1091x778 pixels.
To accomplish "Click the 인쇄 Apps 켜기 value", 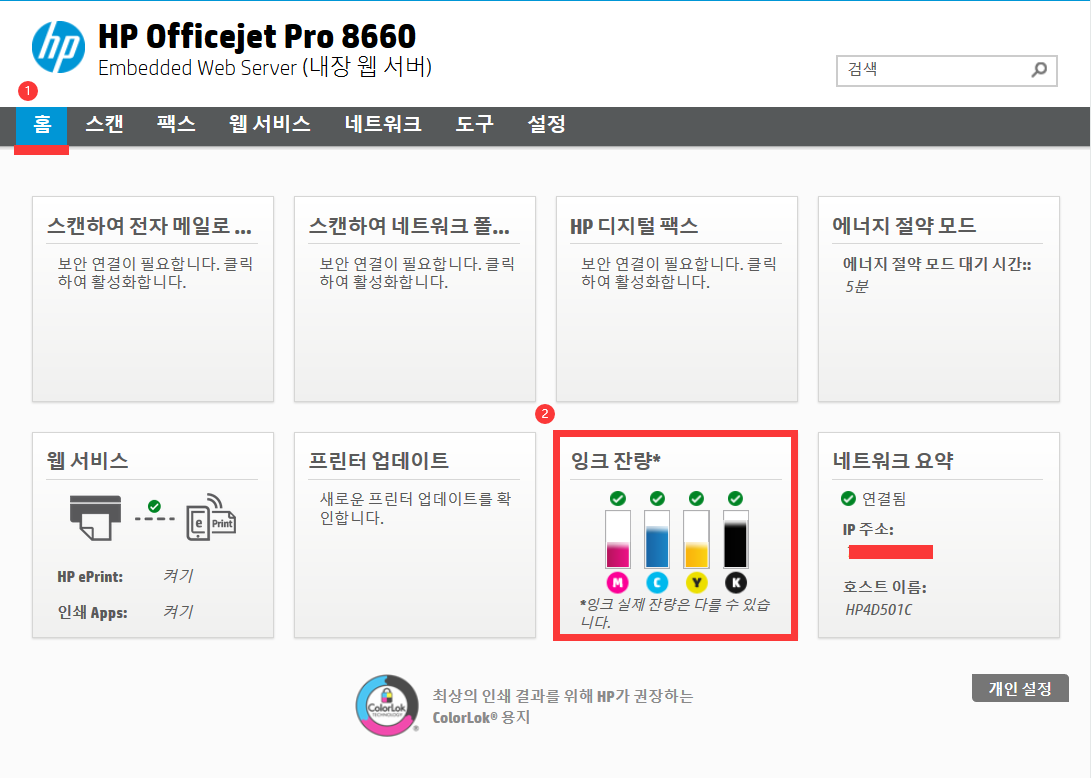I will [178, 612].
